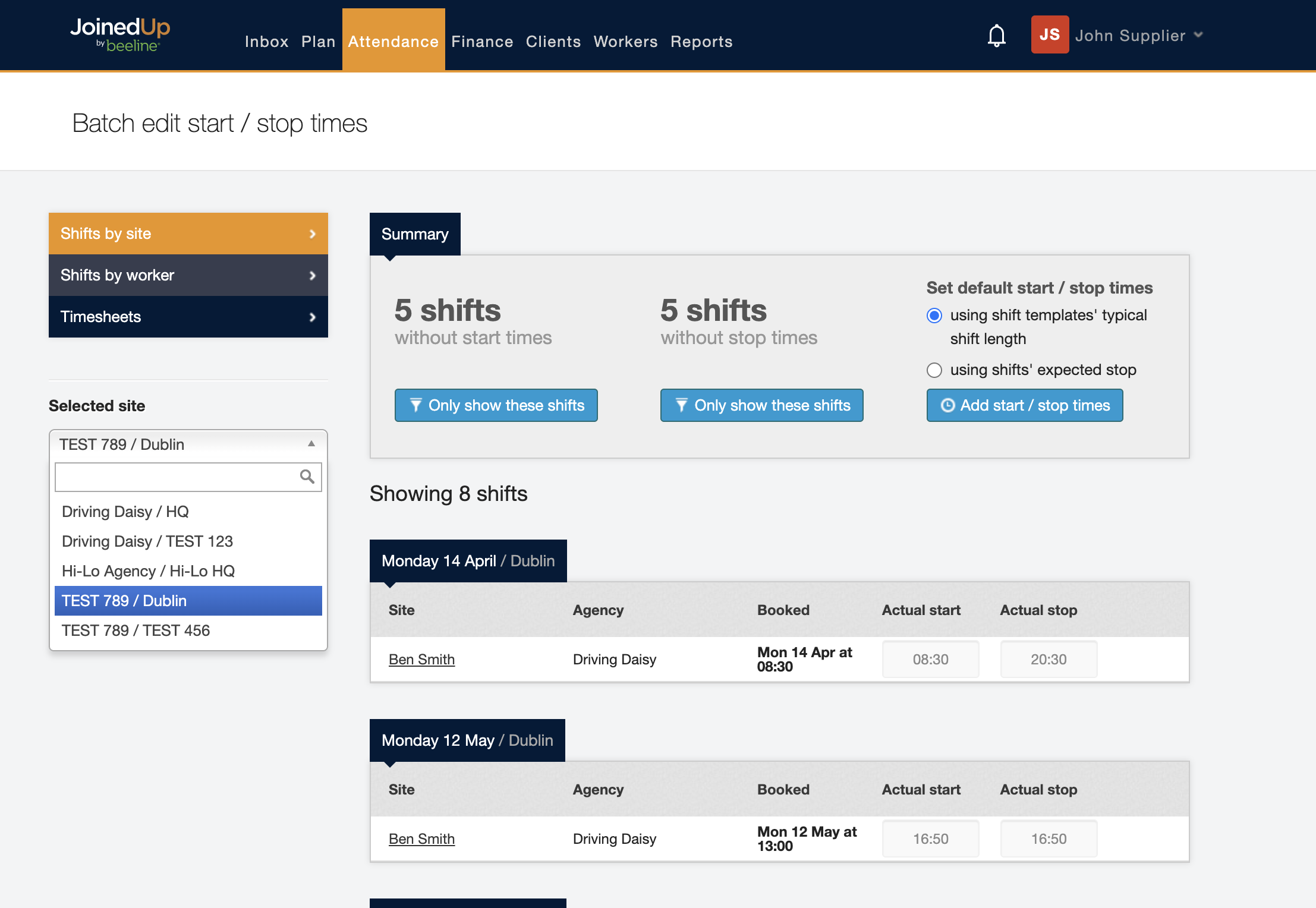Viewport: 1316px width, 908px height.
Task: Click the notification bell icon
Action: [x=996, y=36]
